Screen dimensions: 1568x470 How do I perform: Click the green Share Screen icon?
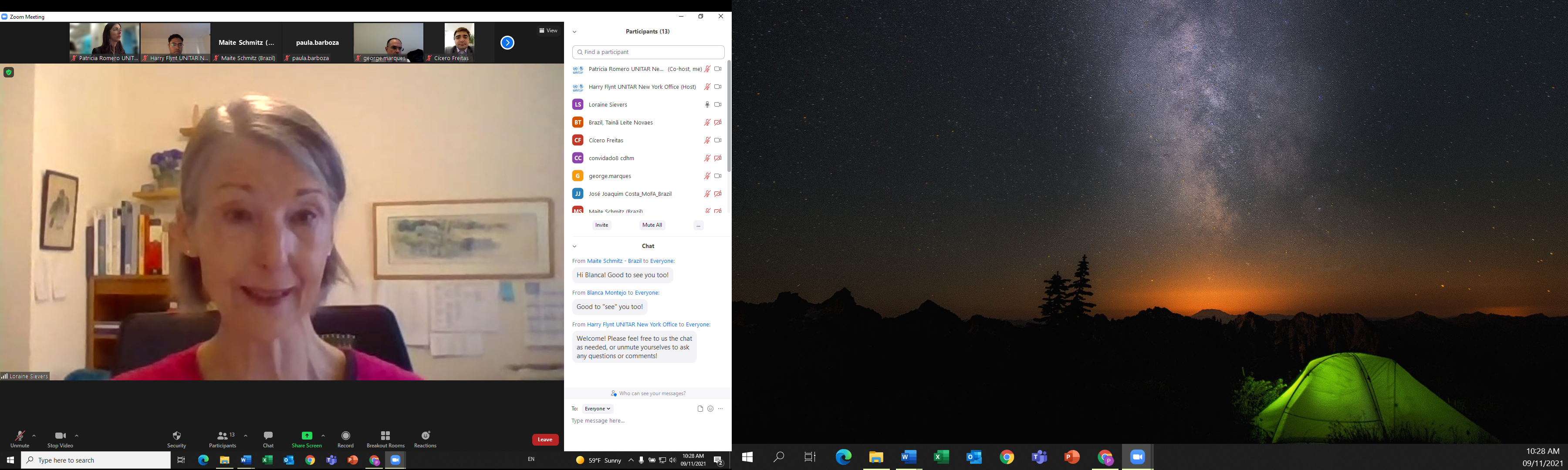tap(307, 436)
